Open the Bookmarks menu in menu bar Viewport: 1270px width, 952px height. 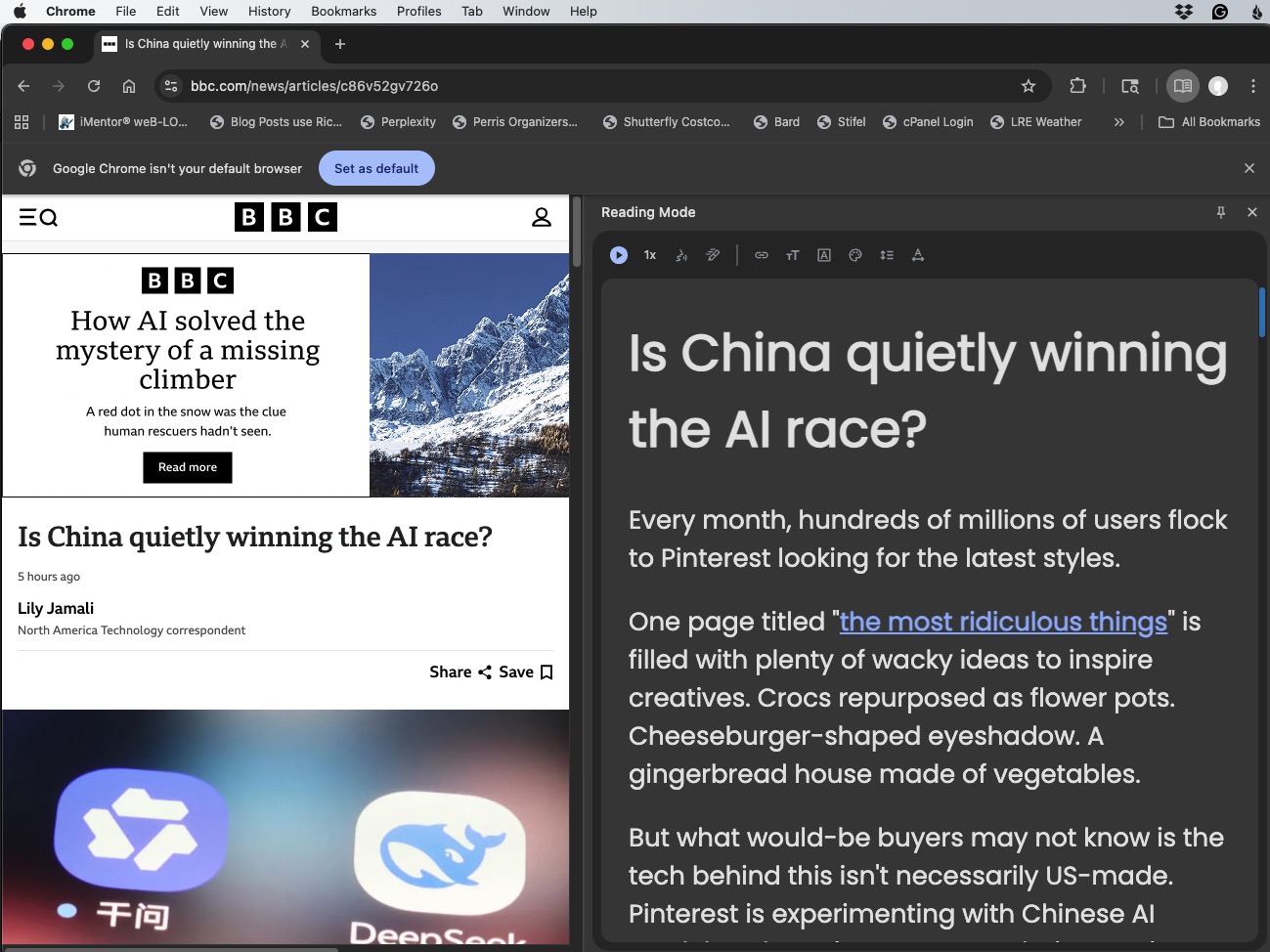point(343,11)
